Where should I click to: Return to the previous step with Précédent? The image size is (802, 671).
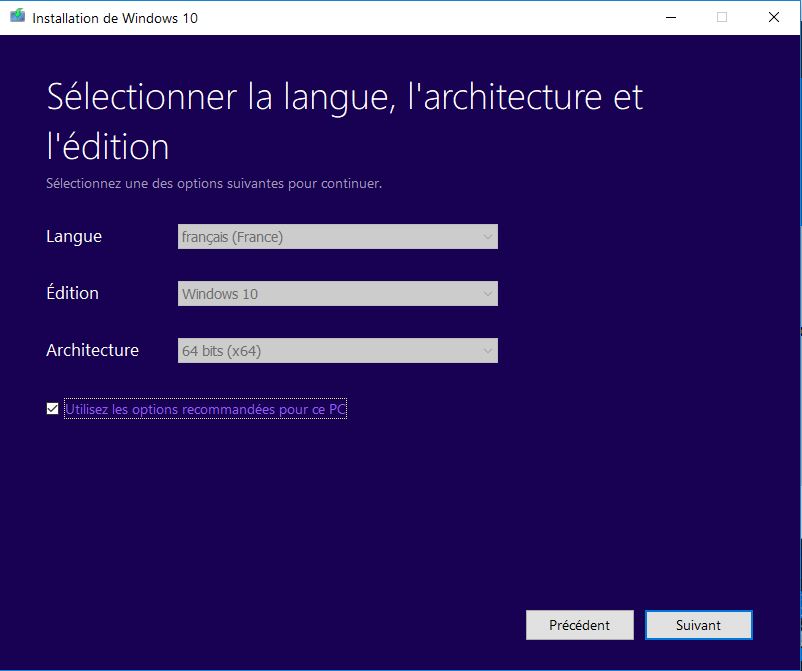pos(580,625)
